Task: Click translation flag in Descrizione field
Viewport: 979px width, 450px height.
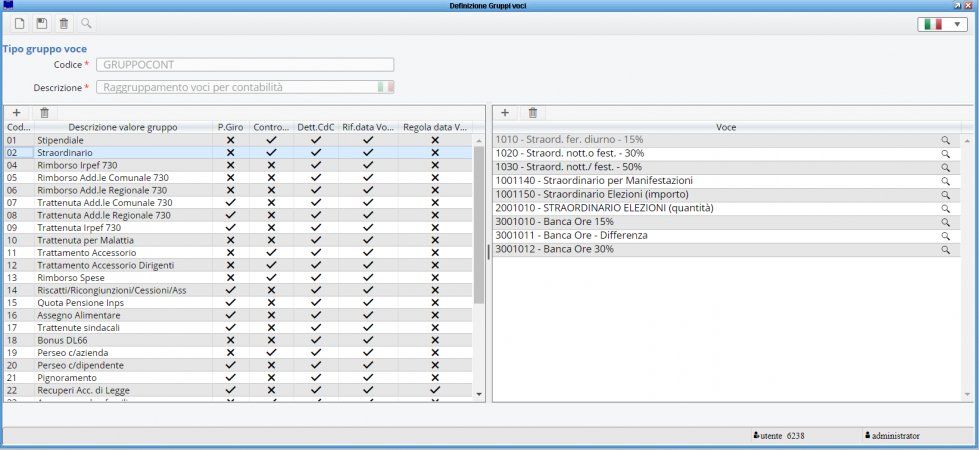Action: tap(385, 87)
